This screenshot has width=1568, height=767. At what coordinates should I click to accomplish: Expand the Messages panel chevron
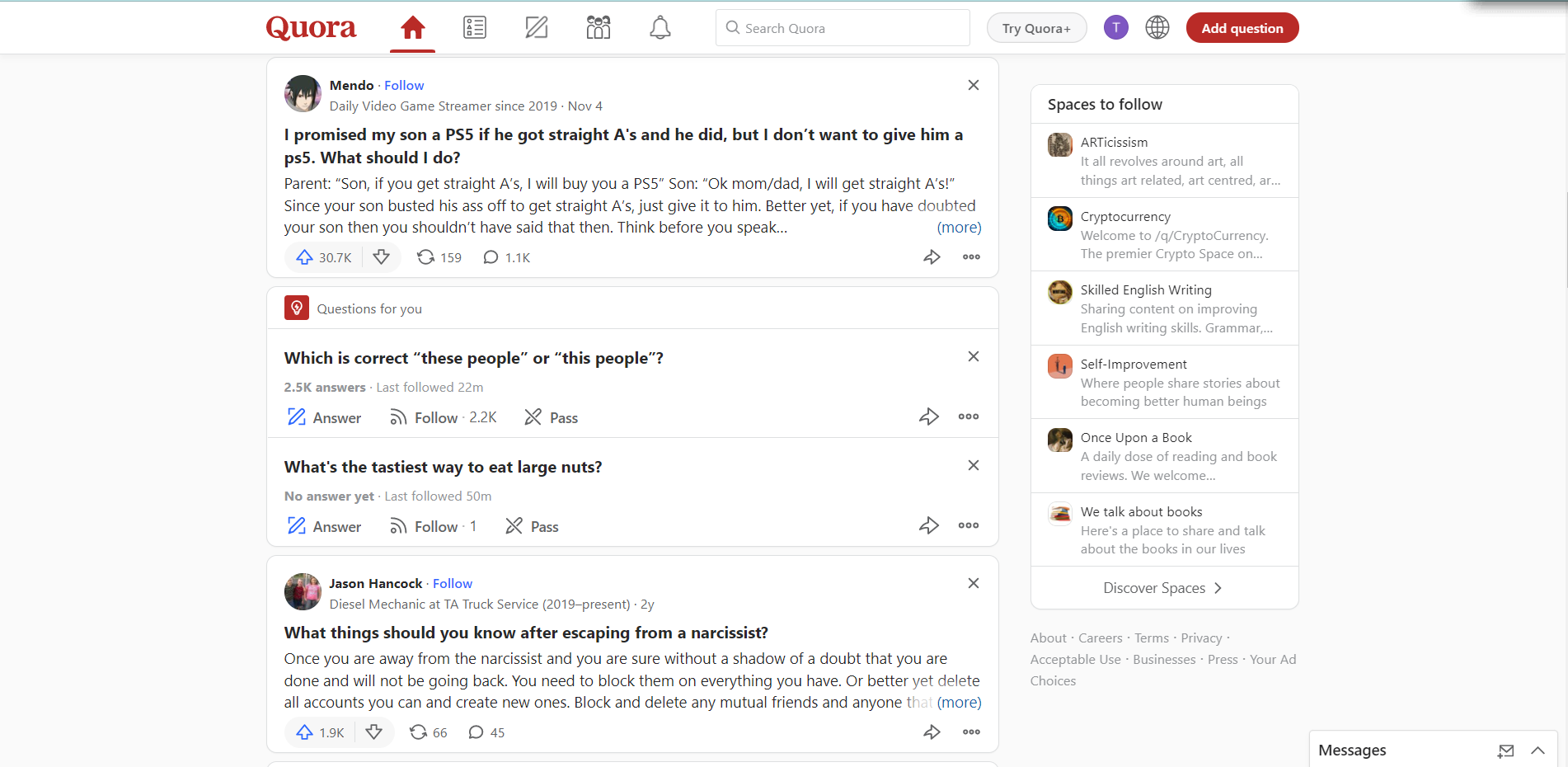(x=1538, y=751)
